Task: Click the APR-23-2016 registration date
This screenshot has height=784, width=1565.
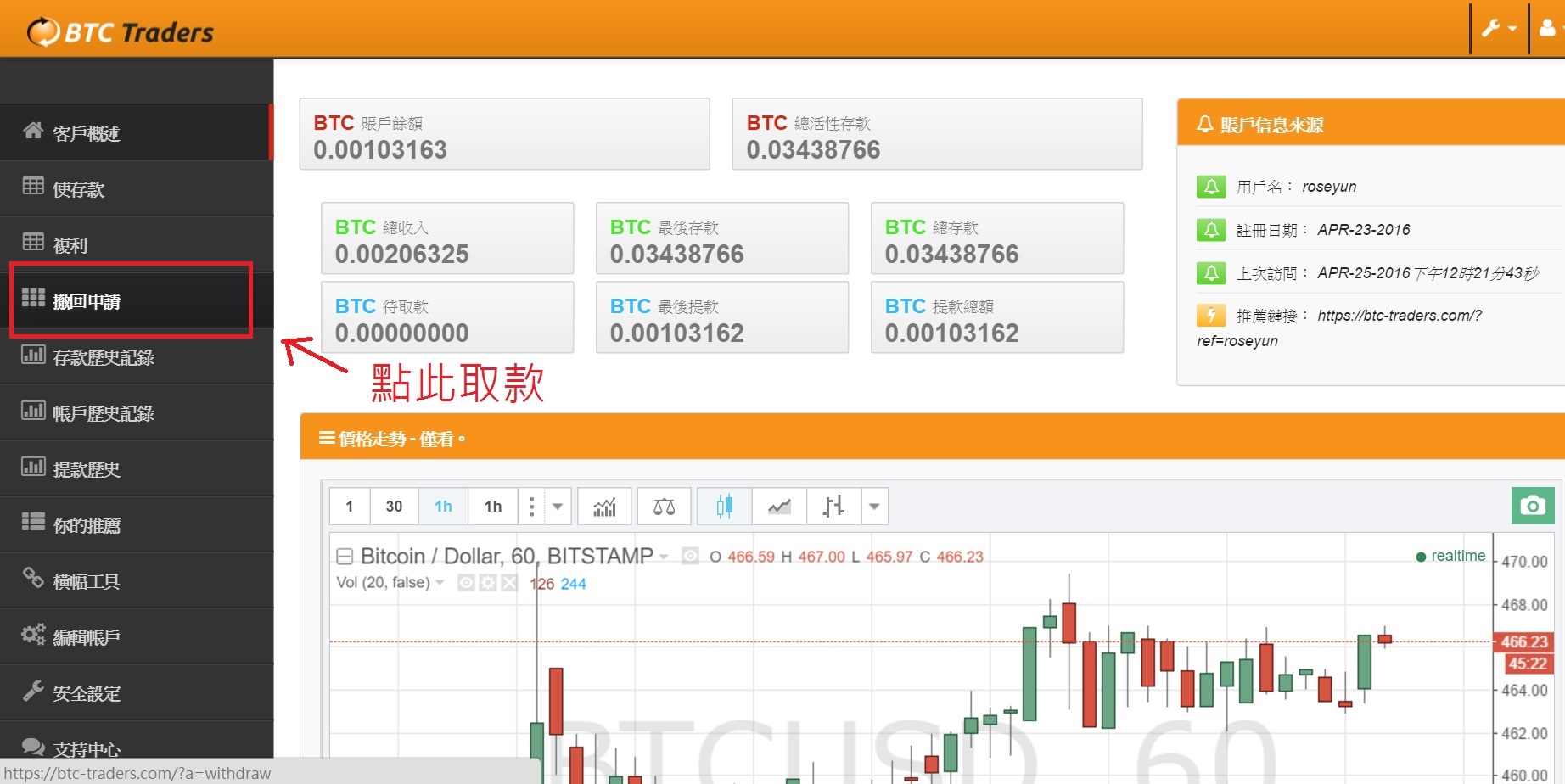Action: click(x=1364, y=230)
